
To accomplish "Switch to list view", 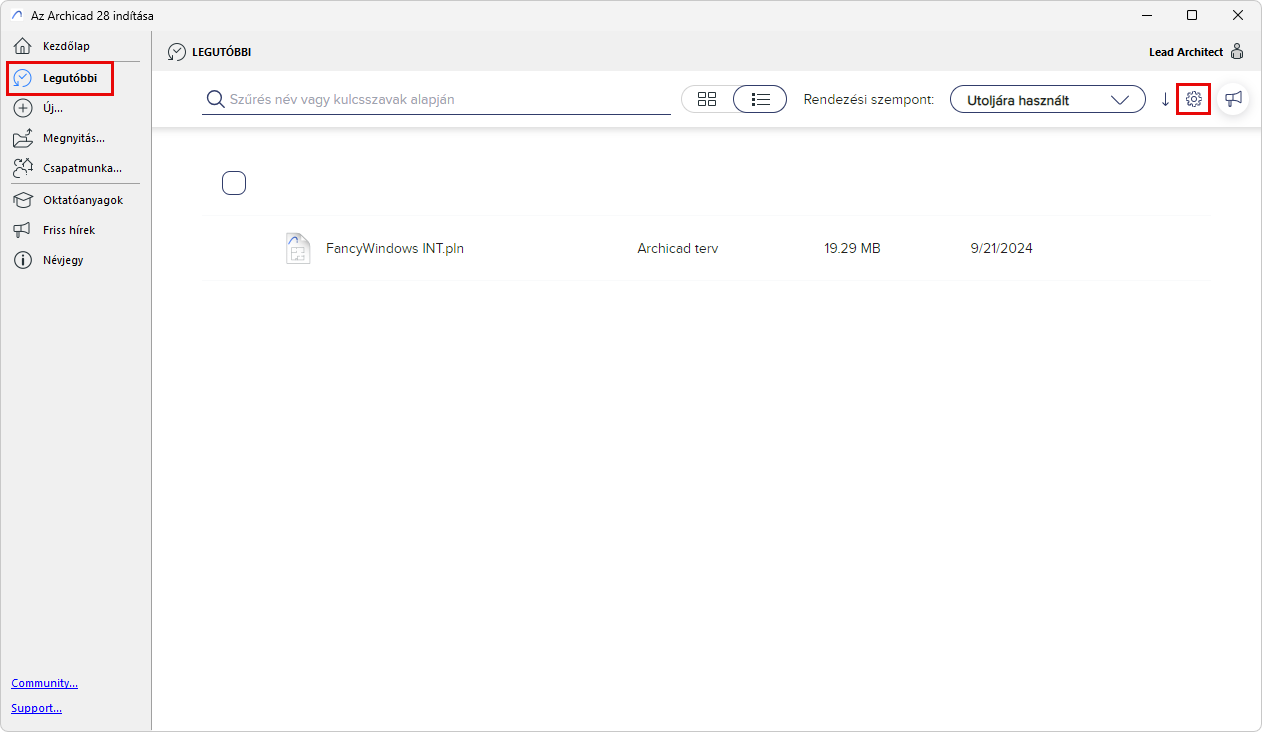I will coord(760,99).
